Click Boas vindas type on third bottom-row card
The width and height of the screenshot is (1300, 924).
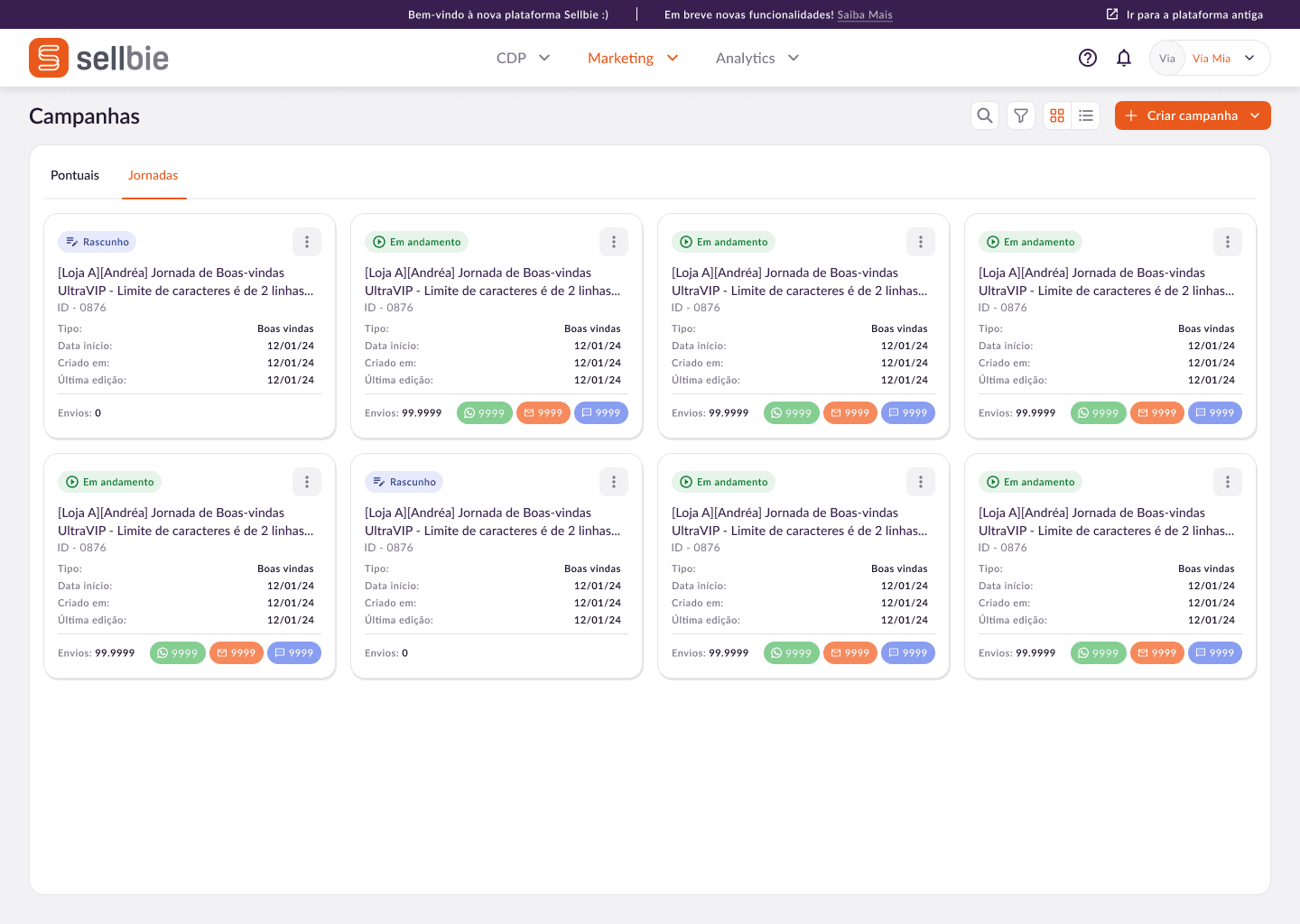click(899, 568)
